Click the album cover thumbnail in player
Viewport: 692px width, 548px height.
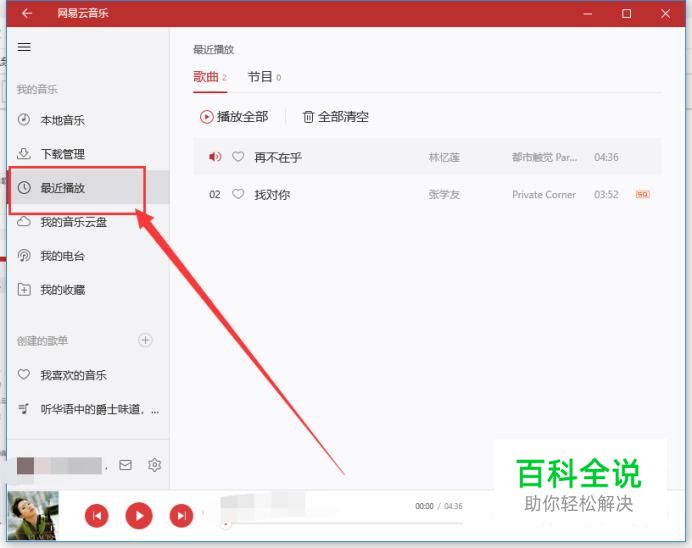[33, 515]
